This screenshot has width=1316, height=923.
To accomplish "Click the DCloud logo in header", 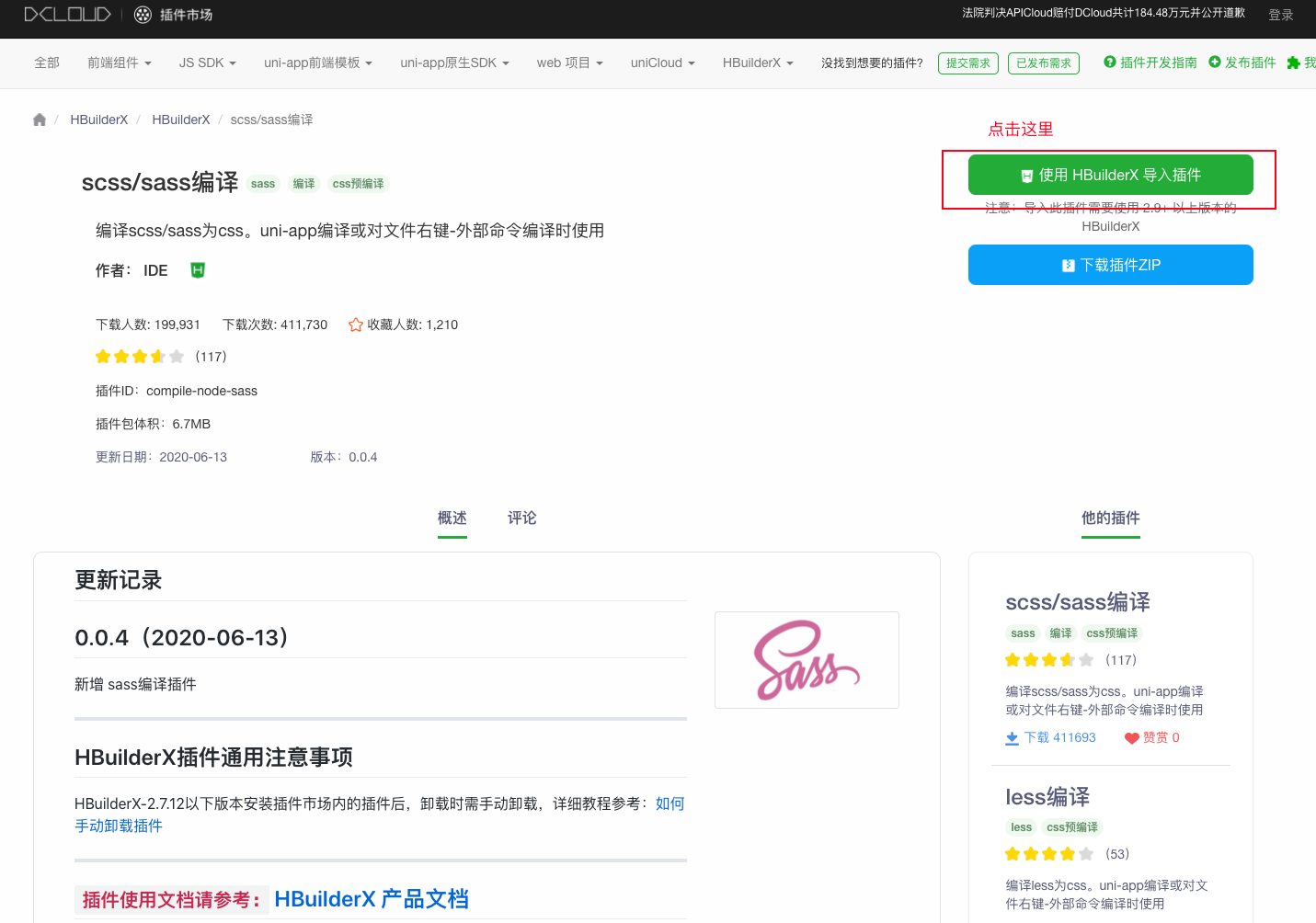I will [x=67, y=15].
